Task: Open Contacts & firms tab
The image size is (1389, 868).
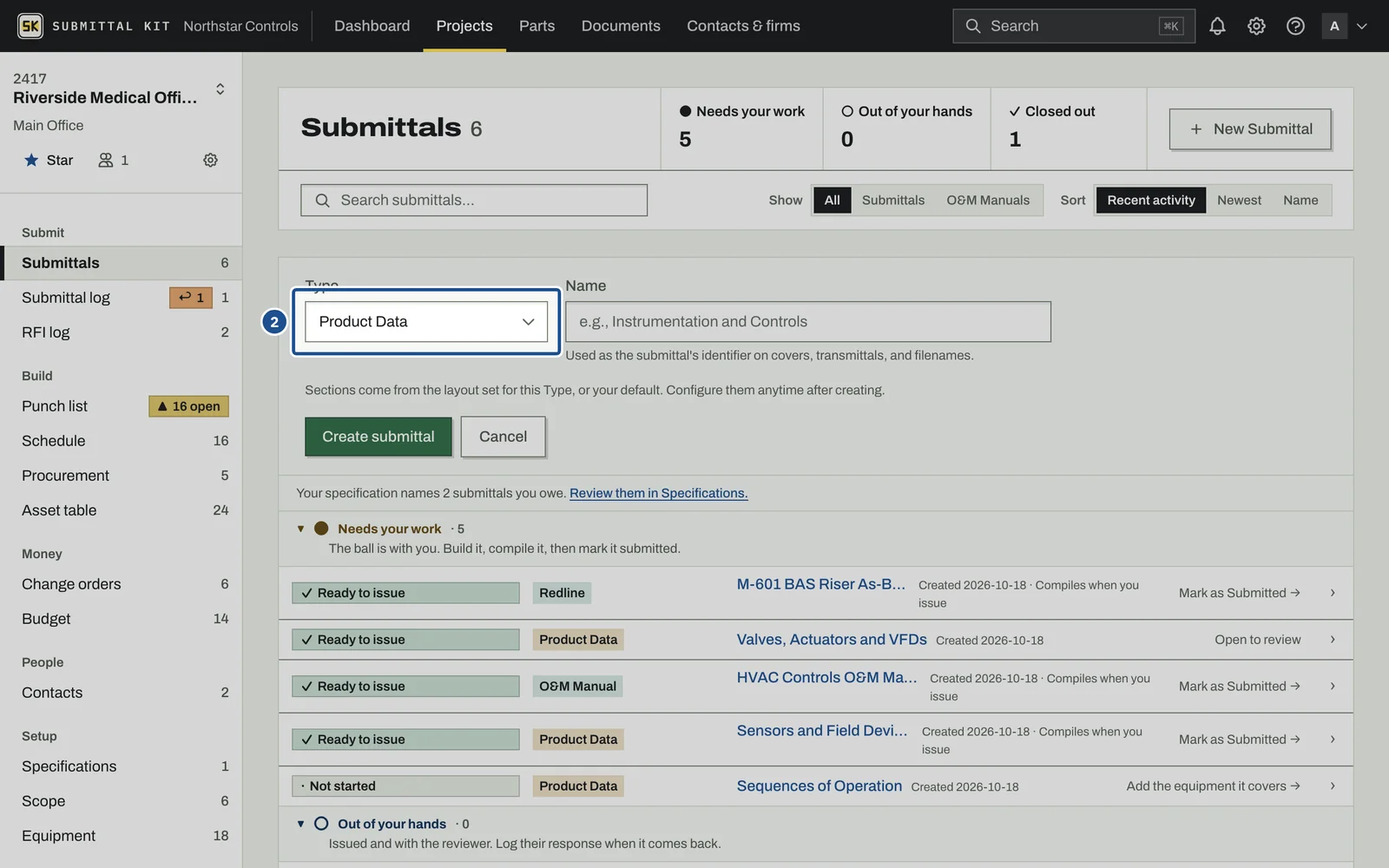Action: (743, 26)
